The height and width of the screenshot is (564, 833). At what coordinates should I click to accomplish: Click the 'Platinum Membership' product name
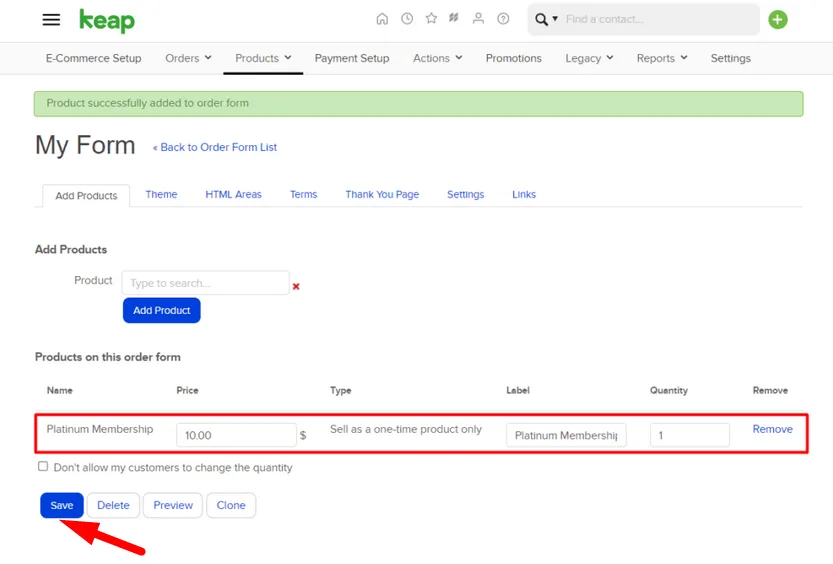click(x=100, y=429)
